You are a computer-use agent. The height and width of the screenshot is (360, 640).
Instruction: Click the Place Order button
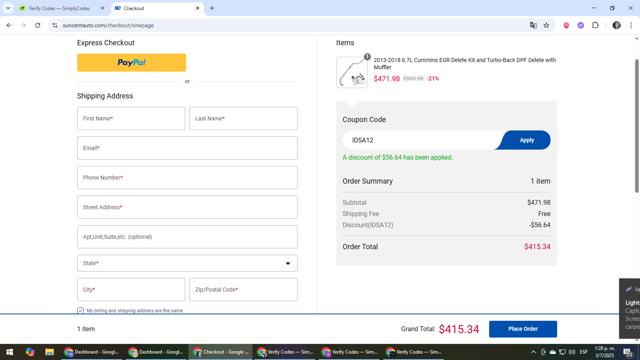click(523, 329)
